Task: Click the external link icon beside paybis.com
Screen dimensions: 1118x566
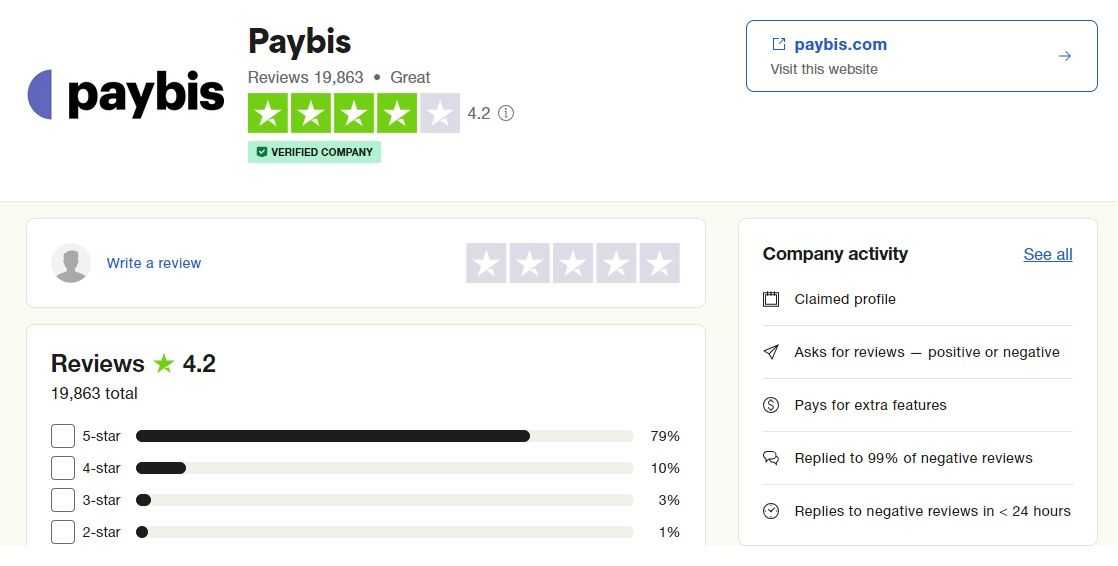Action: click(x=779, y=44)
